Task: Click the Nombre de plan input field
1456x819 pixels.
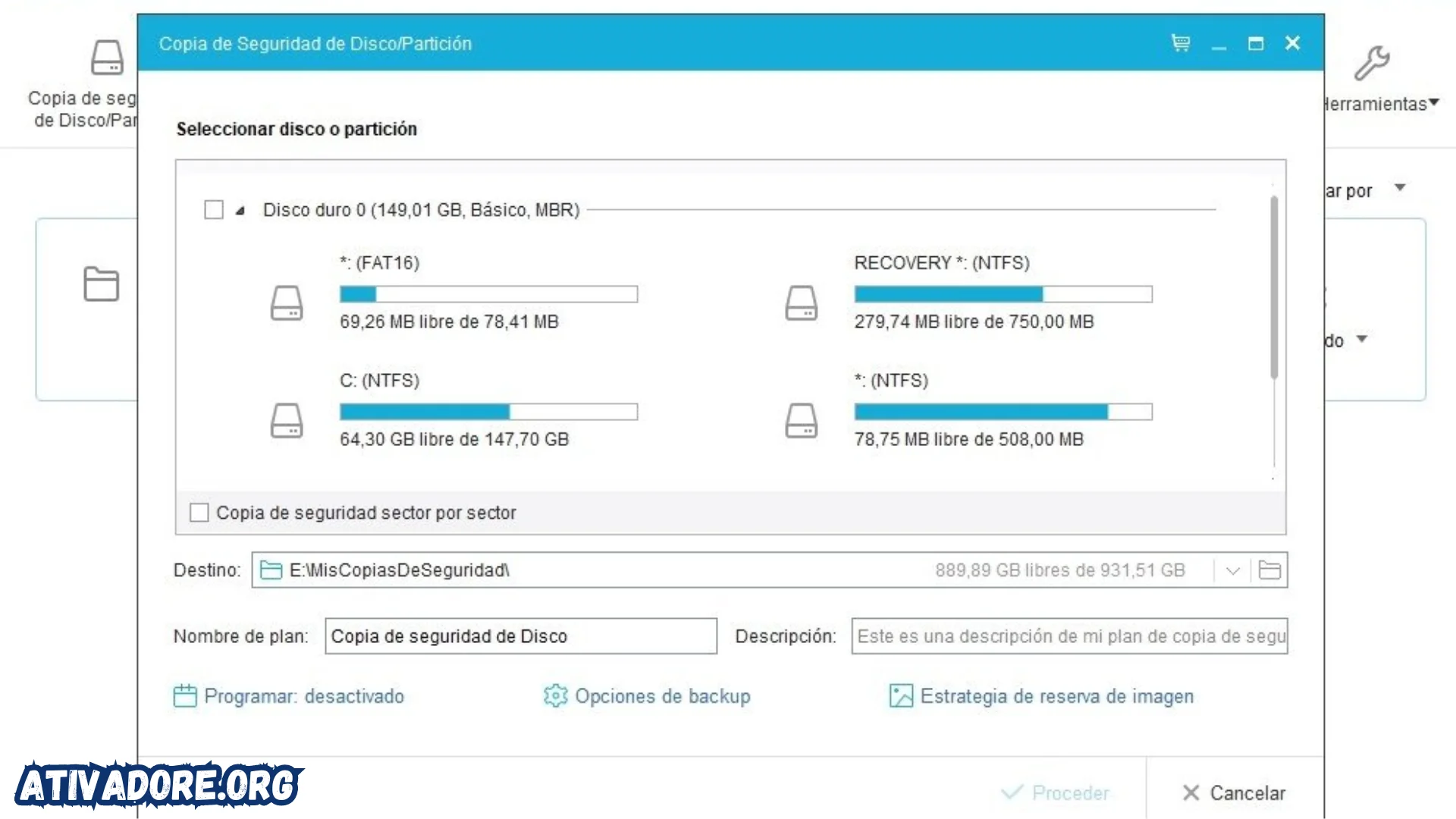Action: [521, 636]
